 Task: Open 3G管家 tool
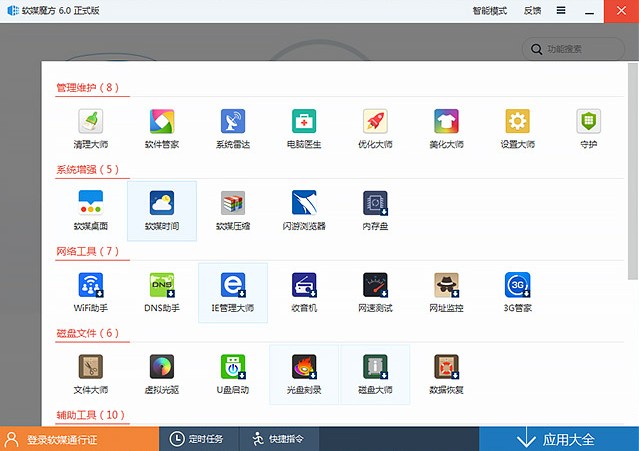point(518,292)
